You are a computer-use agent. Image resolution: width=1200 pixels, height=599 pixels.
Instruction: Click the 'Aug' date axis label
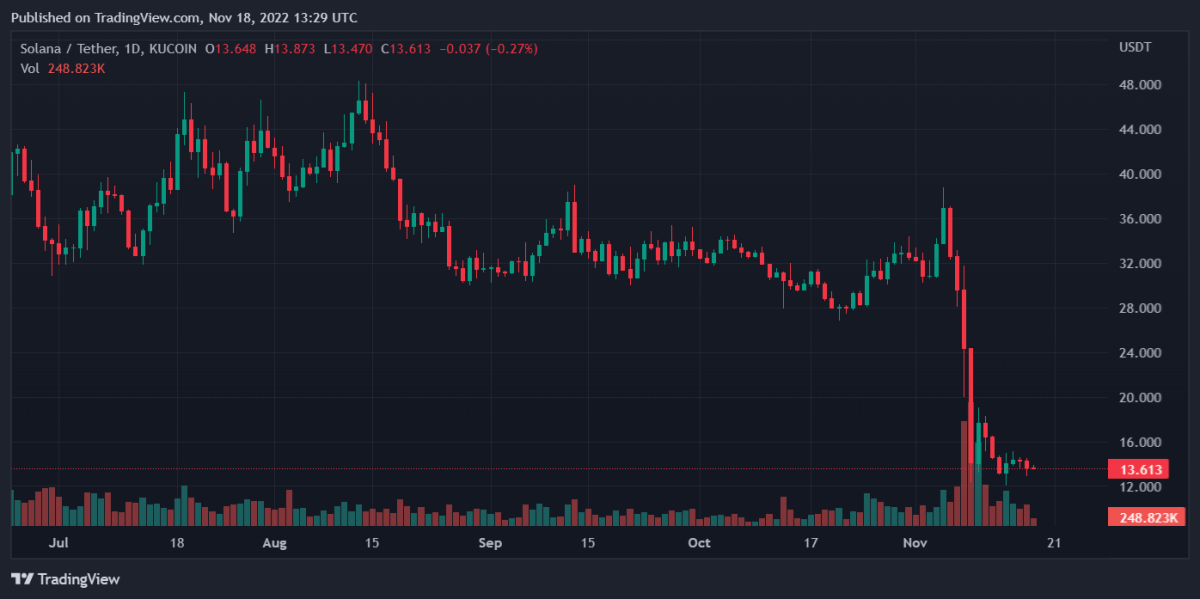[275, 543]
